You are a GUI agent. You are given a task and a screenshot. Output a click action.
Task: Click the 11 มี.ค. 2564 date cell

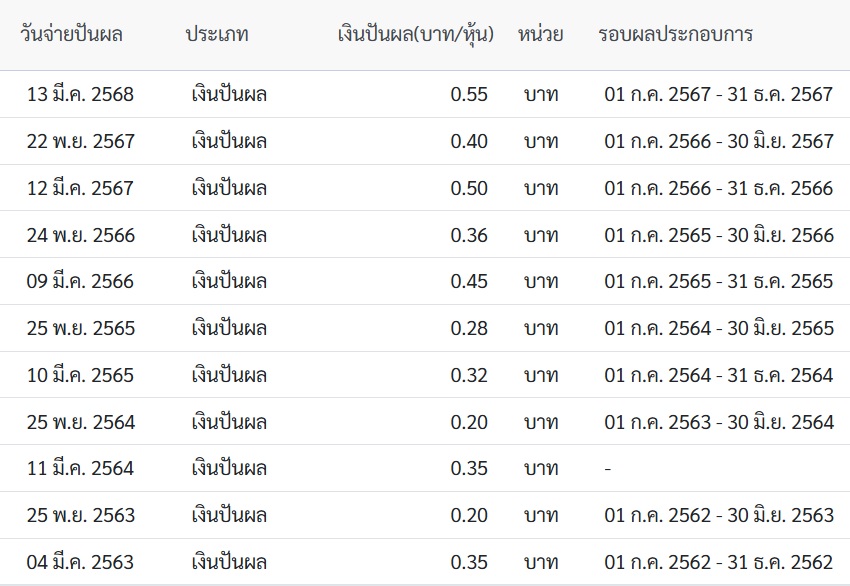[80, 468]
